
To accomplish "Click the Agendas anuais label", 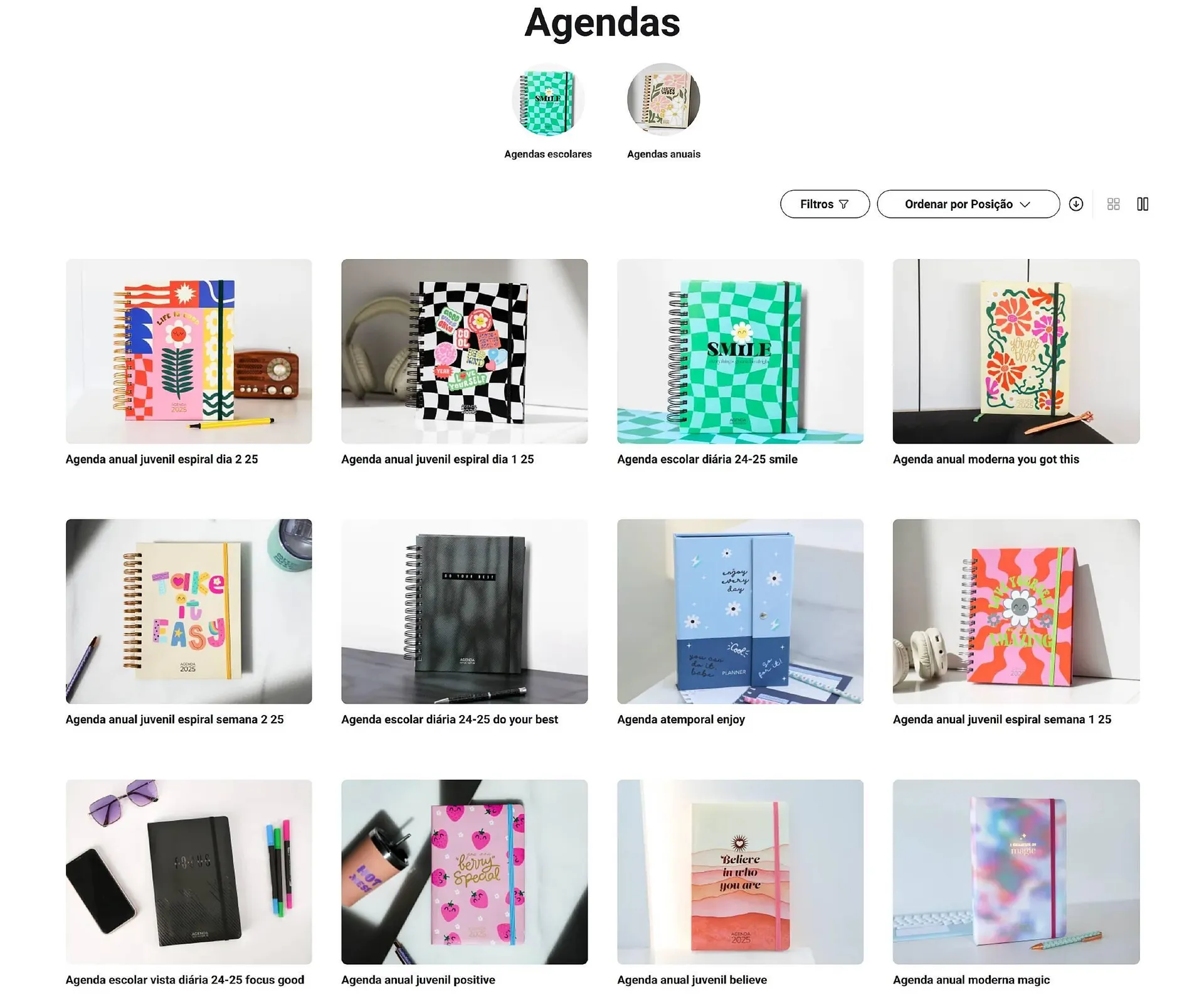I will pos(663,154).
